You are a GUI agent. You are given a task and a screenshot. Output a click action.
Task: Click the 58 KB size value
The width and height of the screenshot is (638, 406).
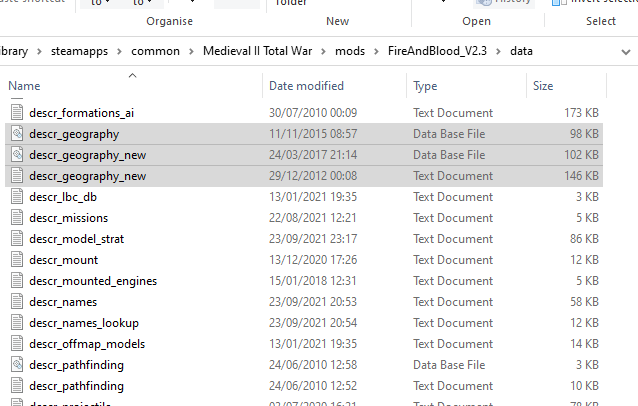[x=584, y=302]
